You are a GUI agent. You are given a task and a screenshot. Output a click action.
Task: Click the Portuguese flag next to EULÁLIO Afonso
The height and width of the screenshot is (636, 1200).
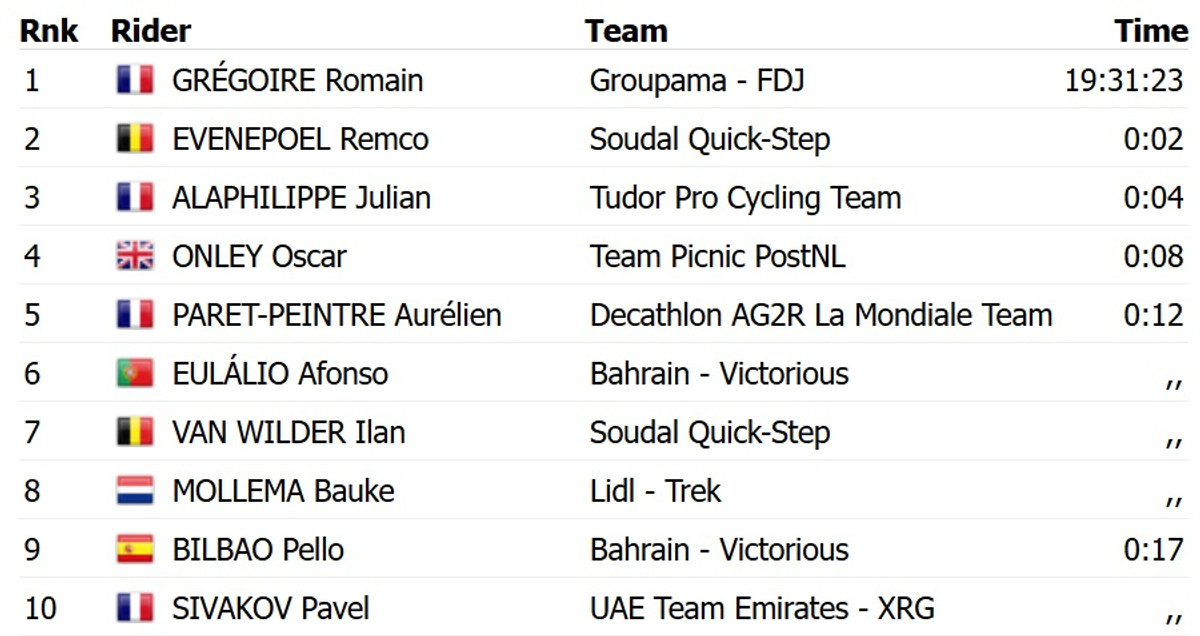click(x=135, y=374)
